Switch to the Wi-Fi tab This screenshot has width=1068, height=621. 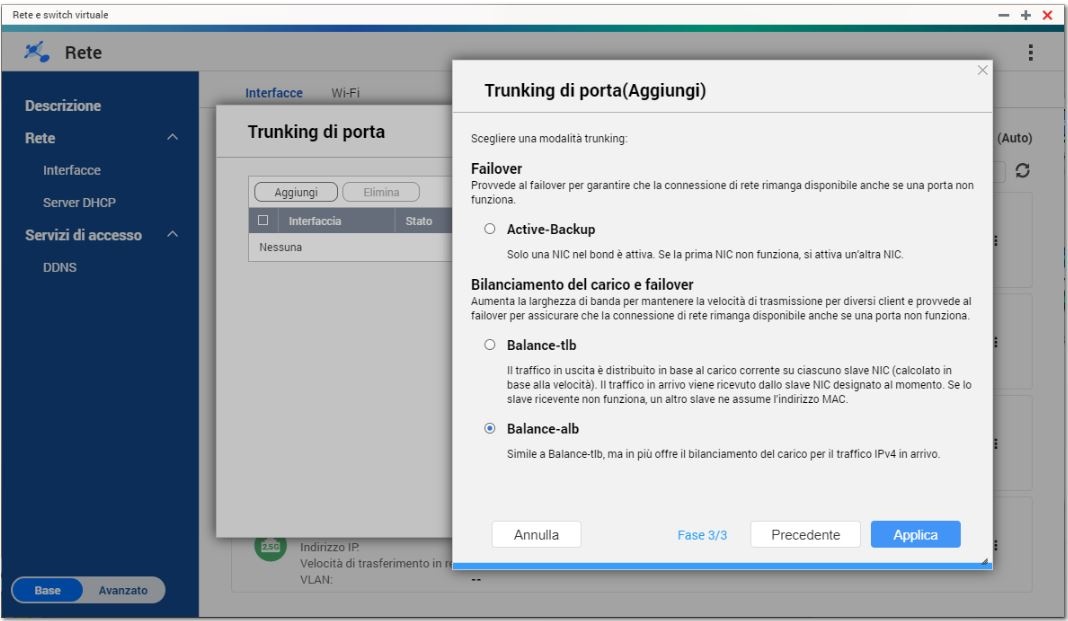pyautogui.click(x=345, y=92)
